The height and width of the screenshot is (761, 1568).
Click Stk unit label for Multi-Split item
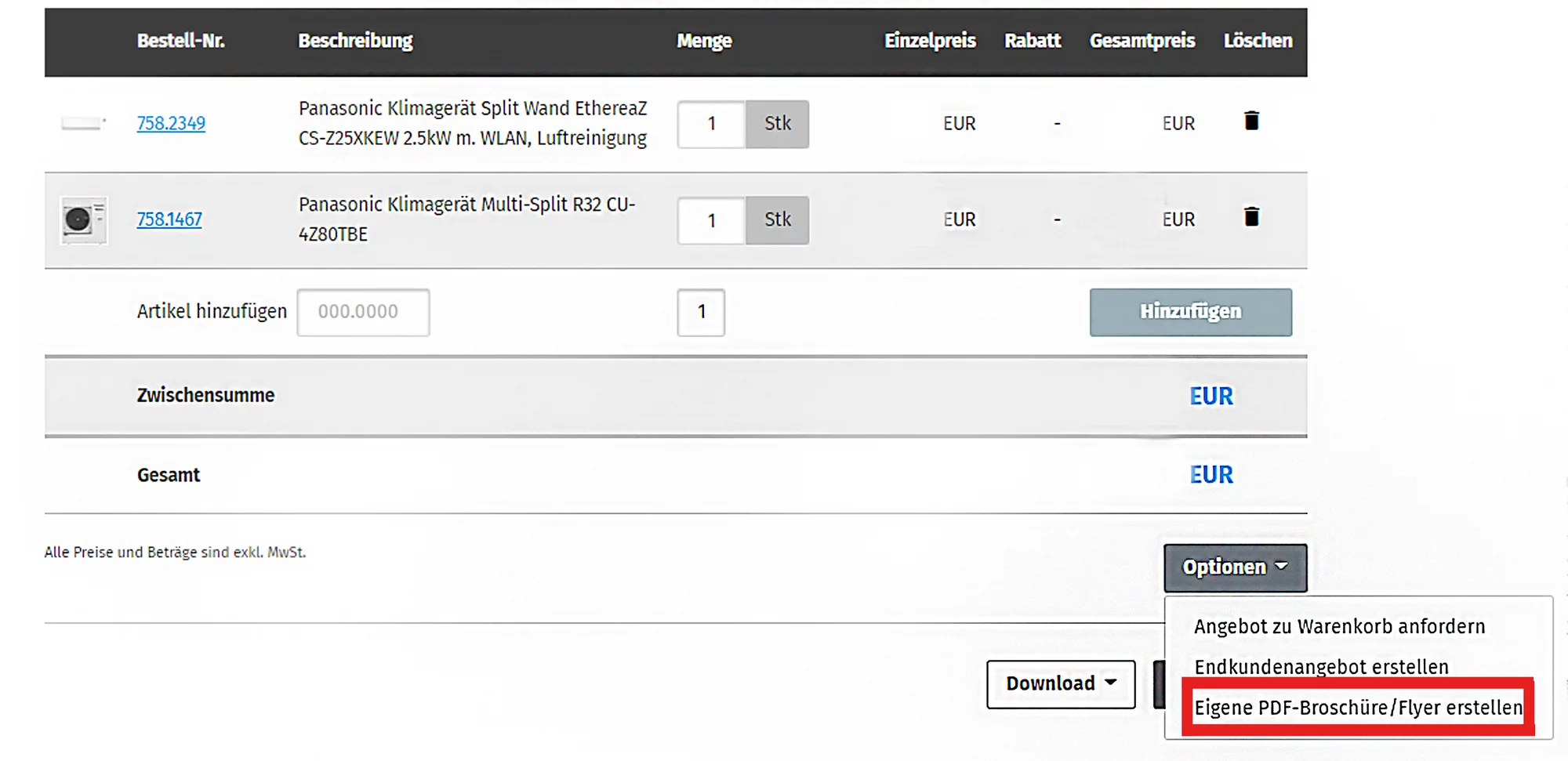pos(777,220)
